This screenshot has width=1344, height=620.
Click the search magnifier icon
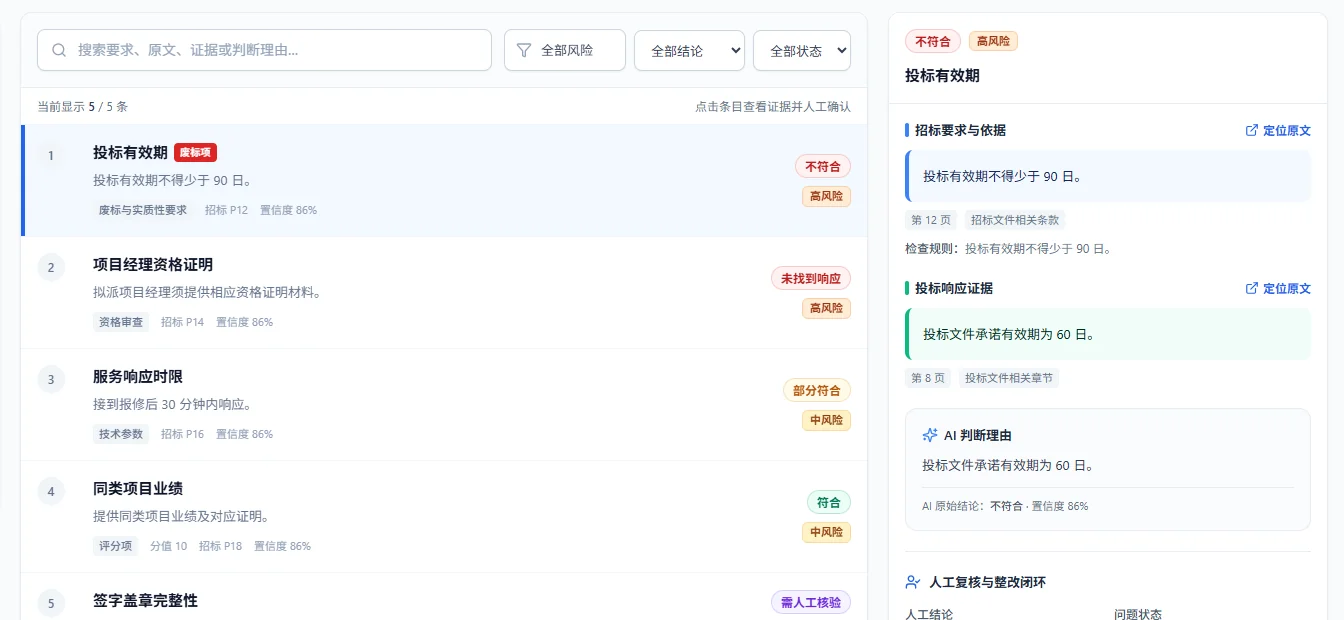[59, 50]
